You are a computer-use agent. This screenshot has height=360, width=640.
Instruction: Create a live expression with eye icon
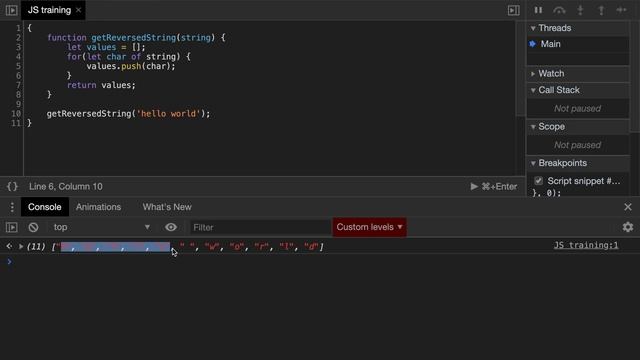(171, 227)
